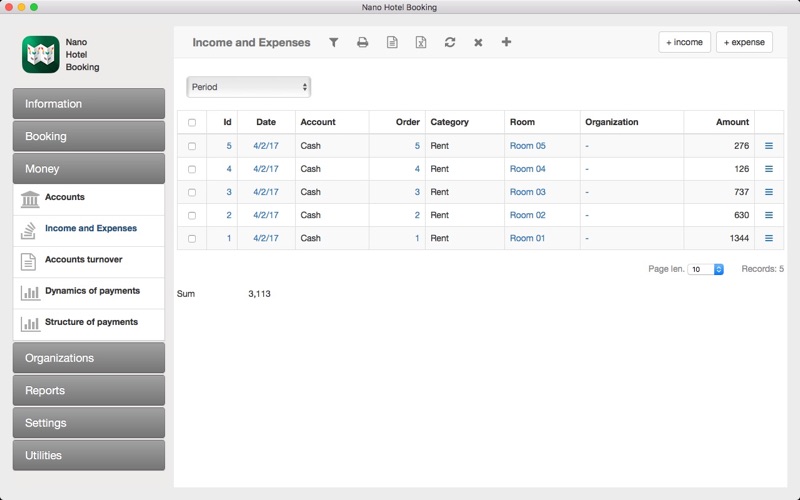This screenshot has width=800, height=500.
Task: Click the refresh arrows icon
Action: [449, 42]
